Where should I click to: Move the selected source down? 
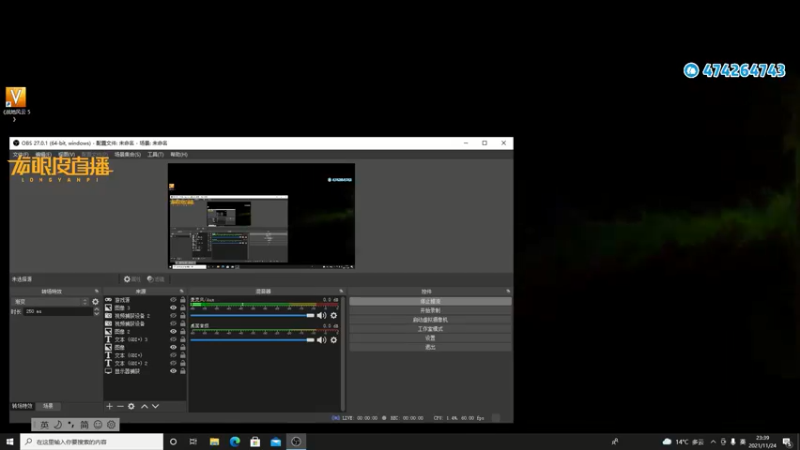pos(155,406)
